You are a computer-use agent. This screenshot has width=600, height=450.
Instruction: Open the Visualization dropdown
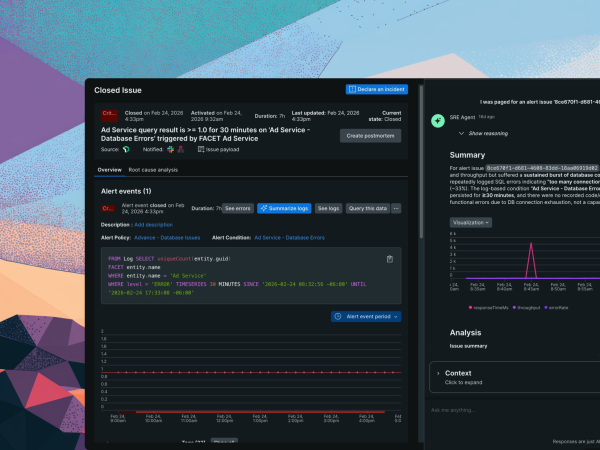pos(471,223)
